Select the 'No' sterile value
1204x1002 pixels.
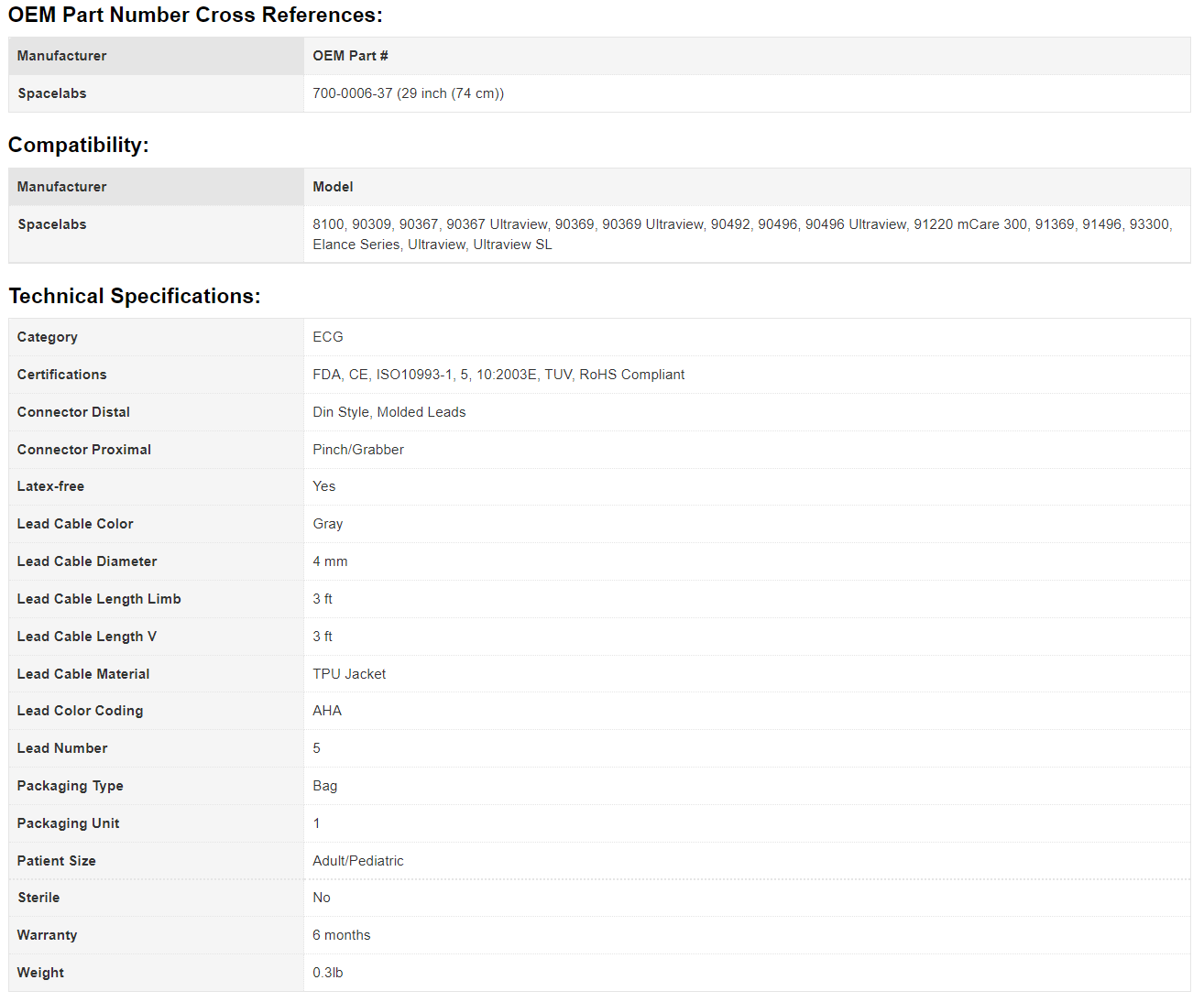coord(322,898)
